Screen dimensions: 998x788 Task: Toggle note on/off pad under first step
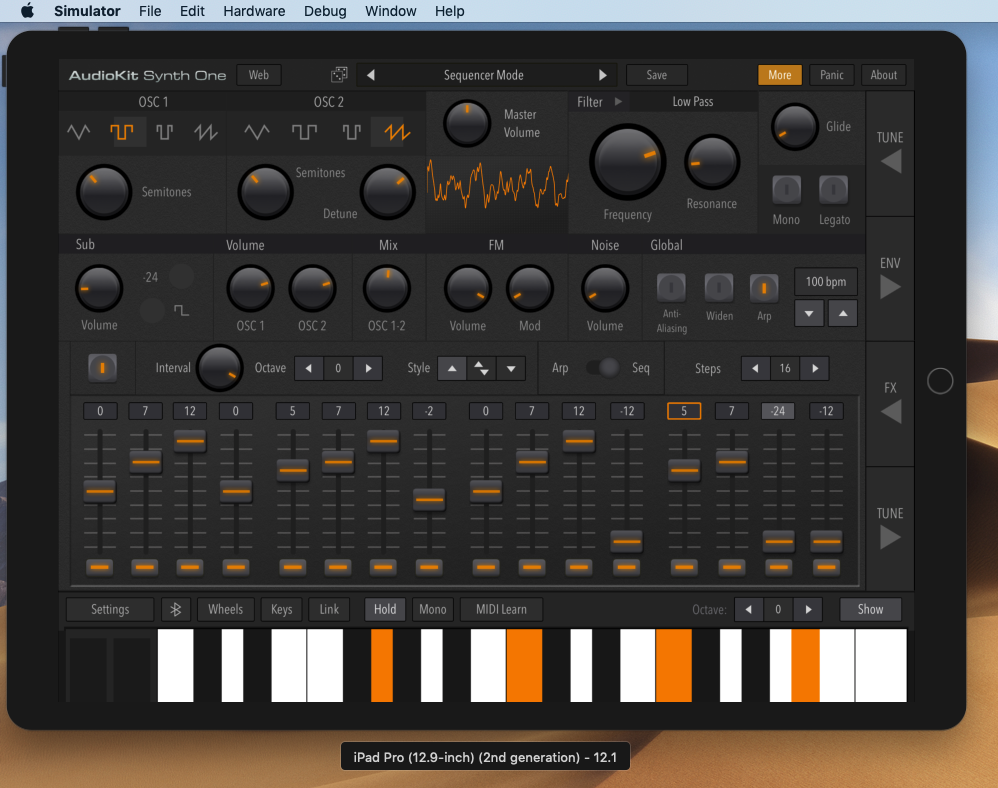click(100, 567)
